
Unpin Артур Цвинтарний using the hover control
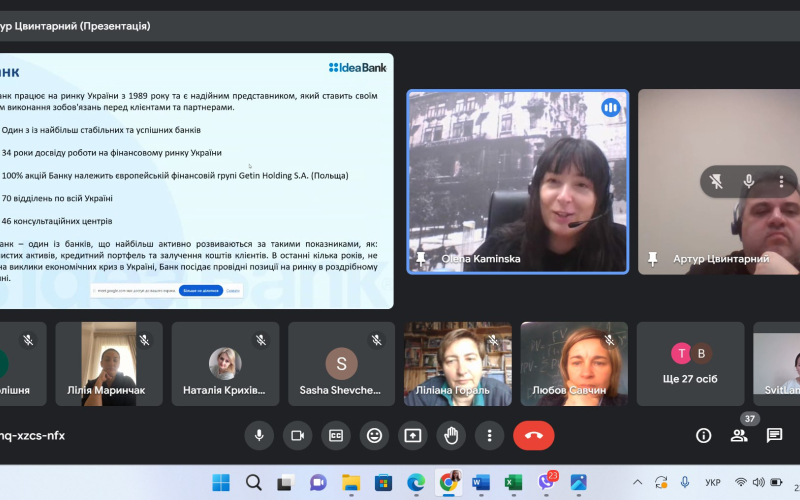tap(716, 182)
